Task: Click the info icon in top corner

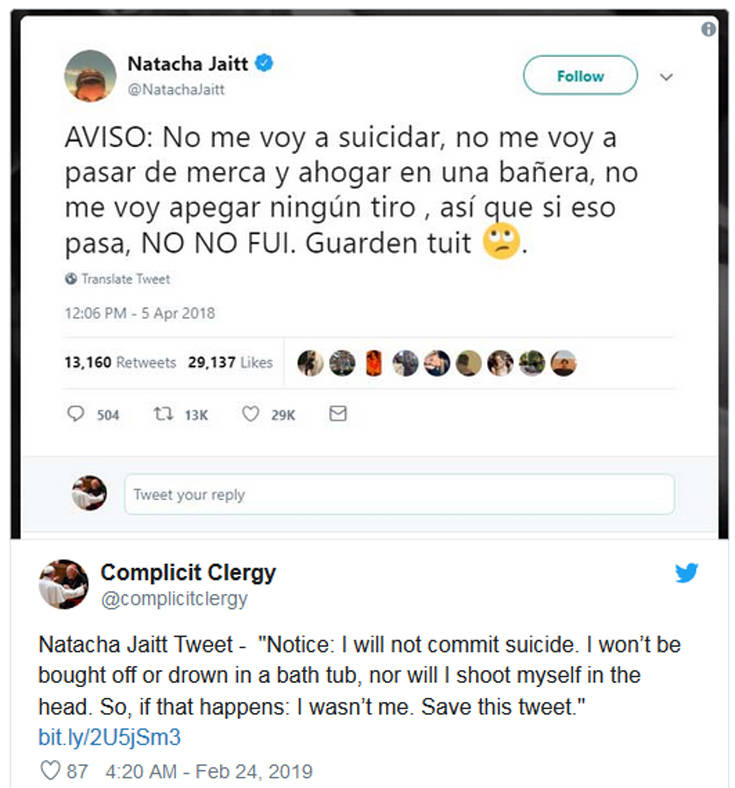Action: tap(708, 29)
